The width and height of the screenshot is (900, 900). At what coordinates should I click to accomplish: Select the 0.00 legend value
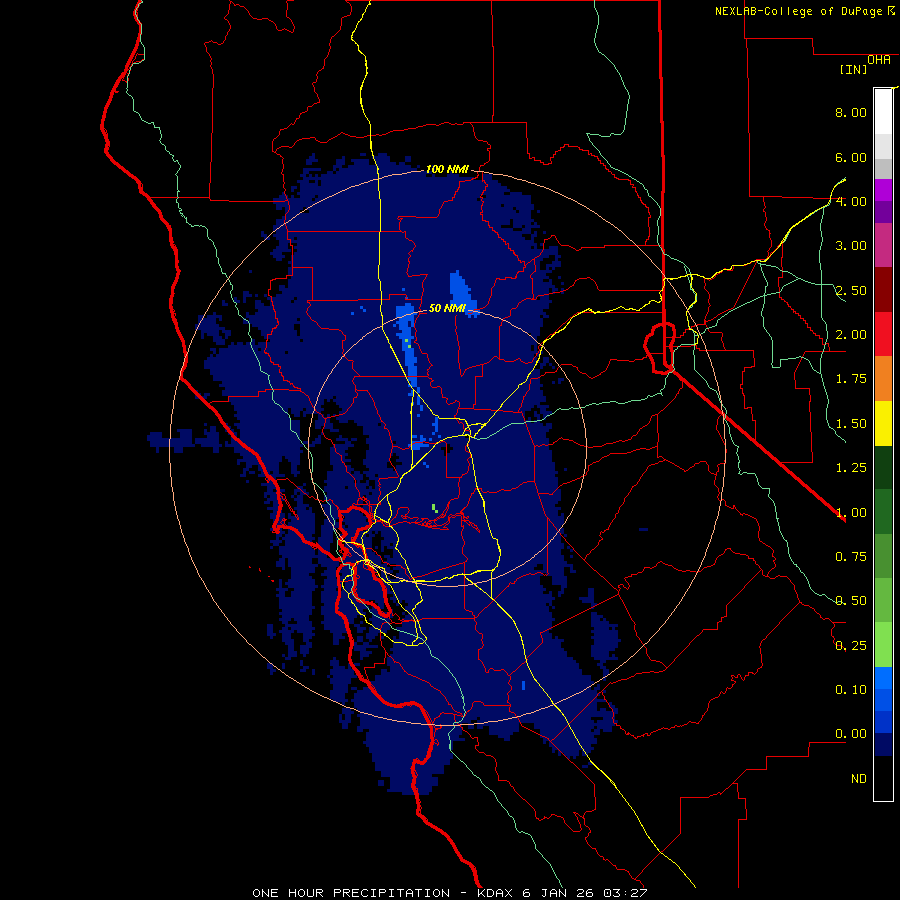pos(851,734)
